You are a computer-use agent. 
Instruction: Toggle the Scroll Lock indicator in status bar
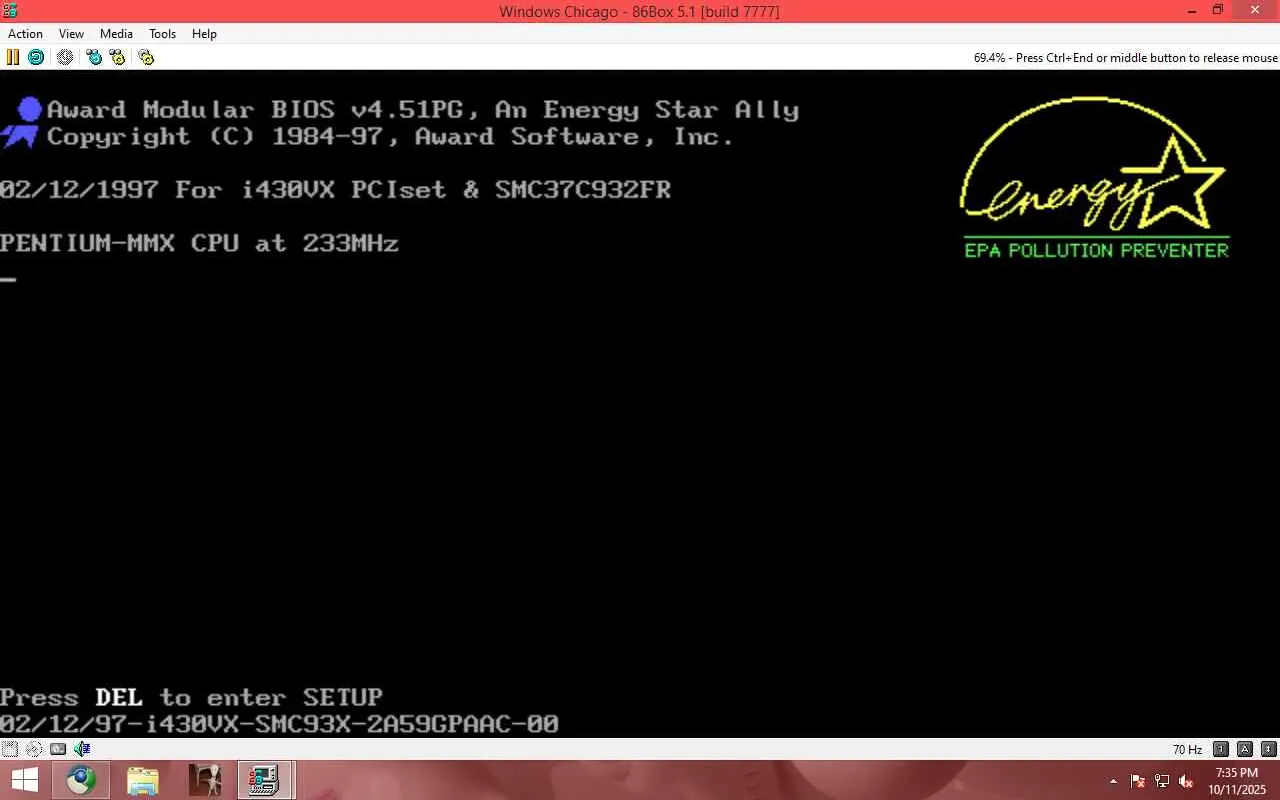pyautogui.click(x=1268, y=749)
